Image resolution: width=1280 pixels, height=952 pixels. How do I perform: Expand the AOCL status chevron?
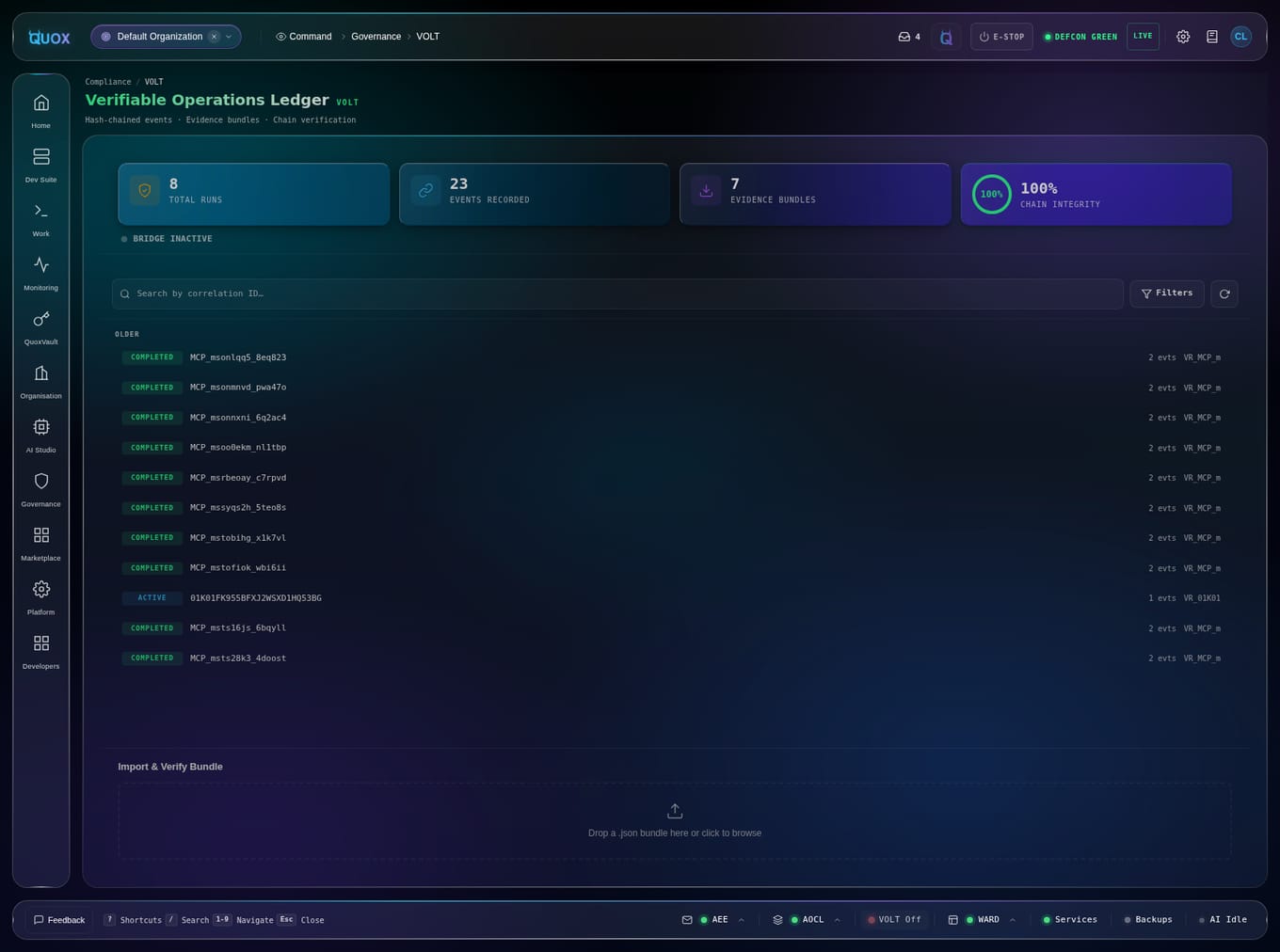838,920
